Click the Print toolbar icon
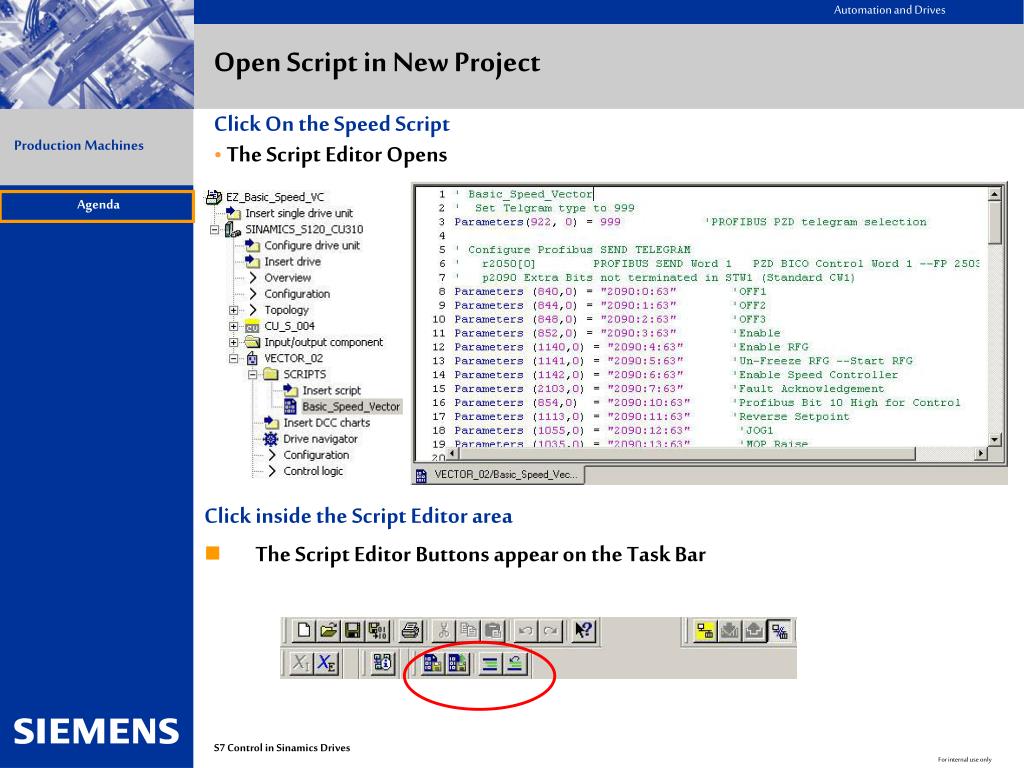Viewport: 1024px width, 768px height. point(410,630)
